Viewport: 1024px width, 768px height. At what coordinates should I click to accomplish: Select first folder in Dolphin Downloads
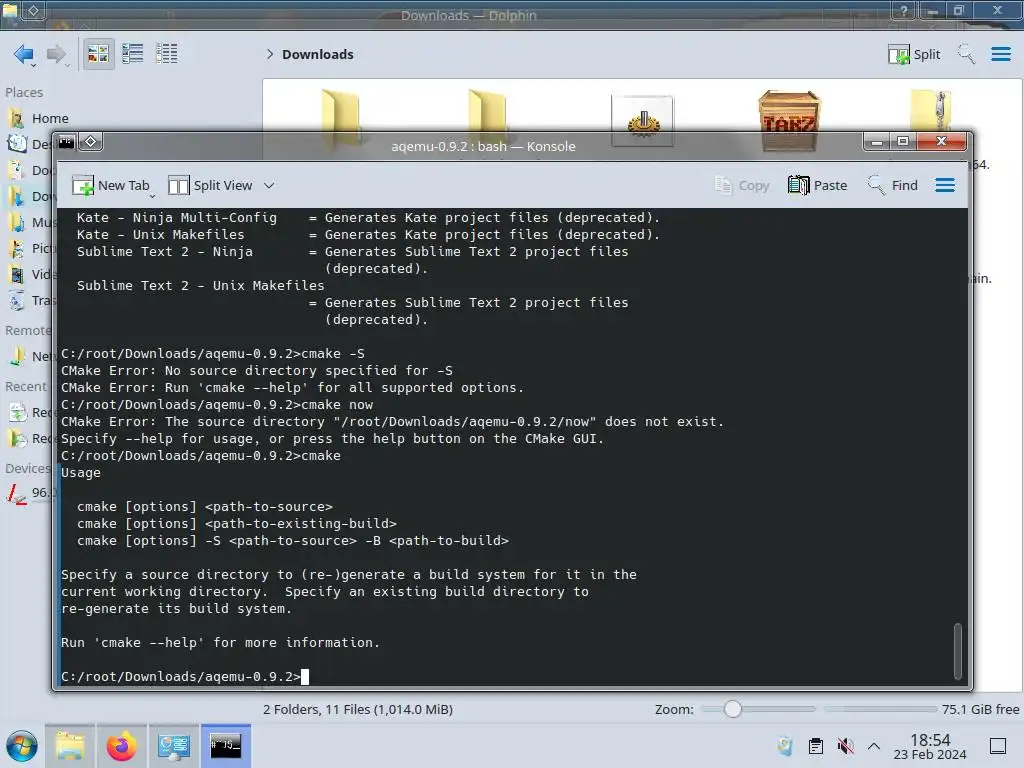340,117
